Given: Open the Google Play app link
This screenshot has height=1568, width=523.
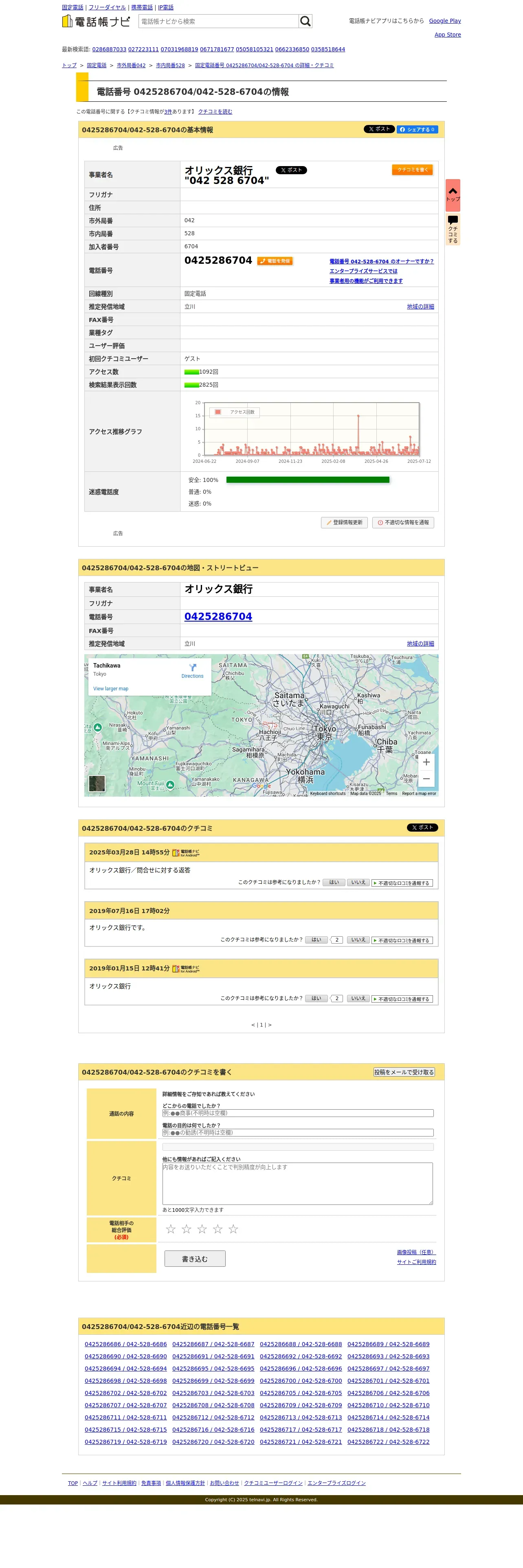Looking at the screenshot, I should (445, 21).
